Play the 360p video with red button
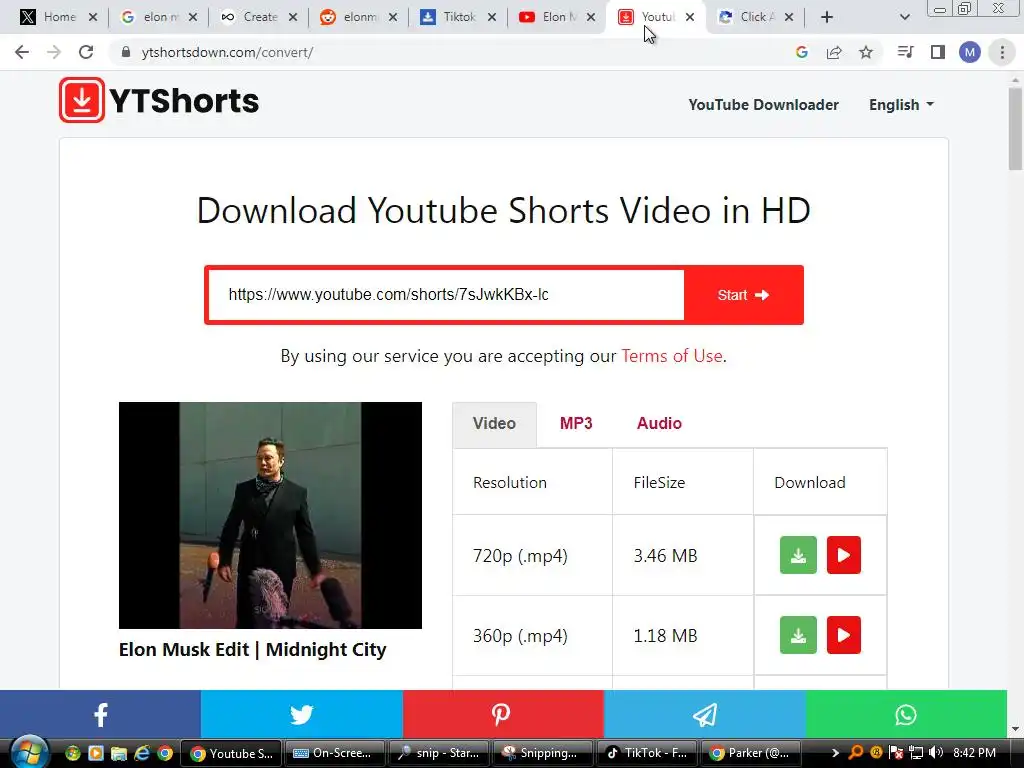This screenshot has width=1024, height=768. click(x=844, y=635)
